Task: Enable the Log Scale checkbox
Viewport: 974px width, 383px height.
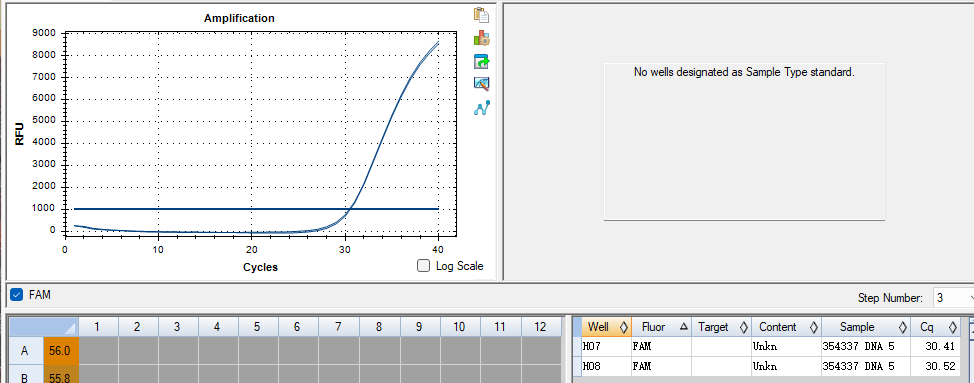Action: point(424,266)
